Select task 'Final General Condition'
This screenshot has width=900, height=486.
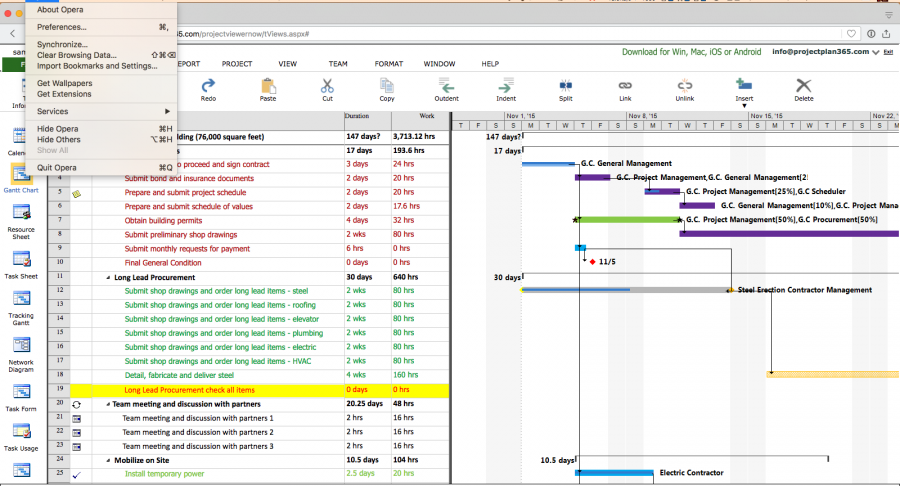click(x=163, y=263)
